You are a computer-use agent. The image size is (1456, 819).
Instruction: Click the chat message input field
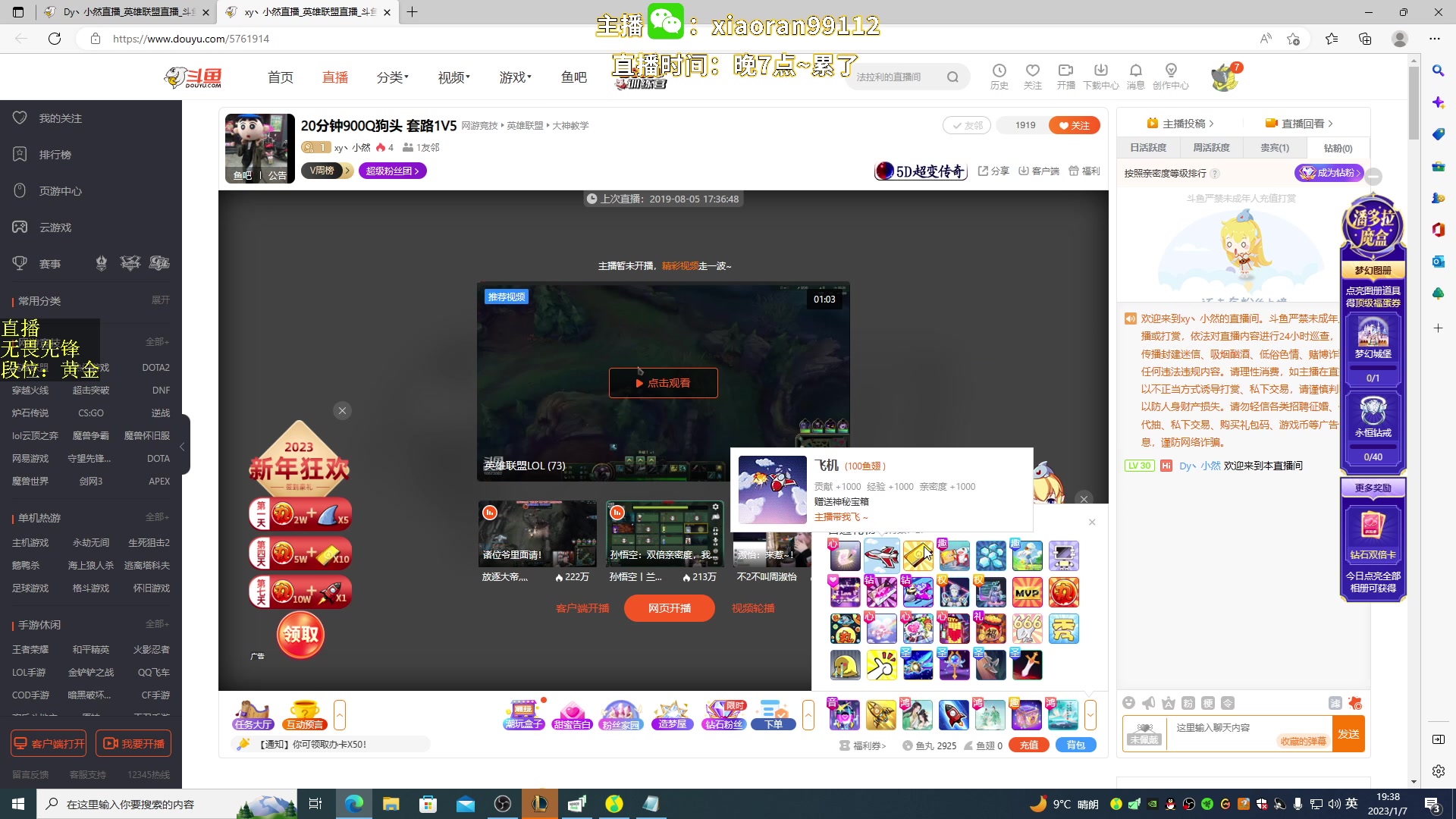(x=1248, y=734)
